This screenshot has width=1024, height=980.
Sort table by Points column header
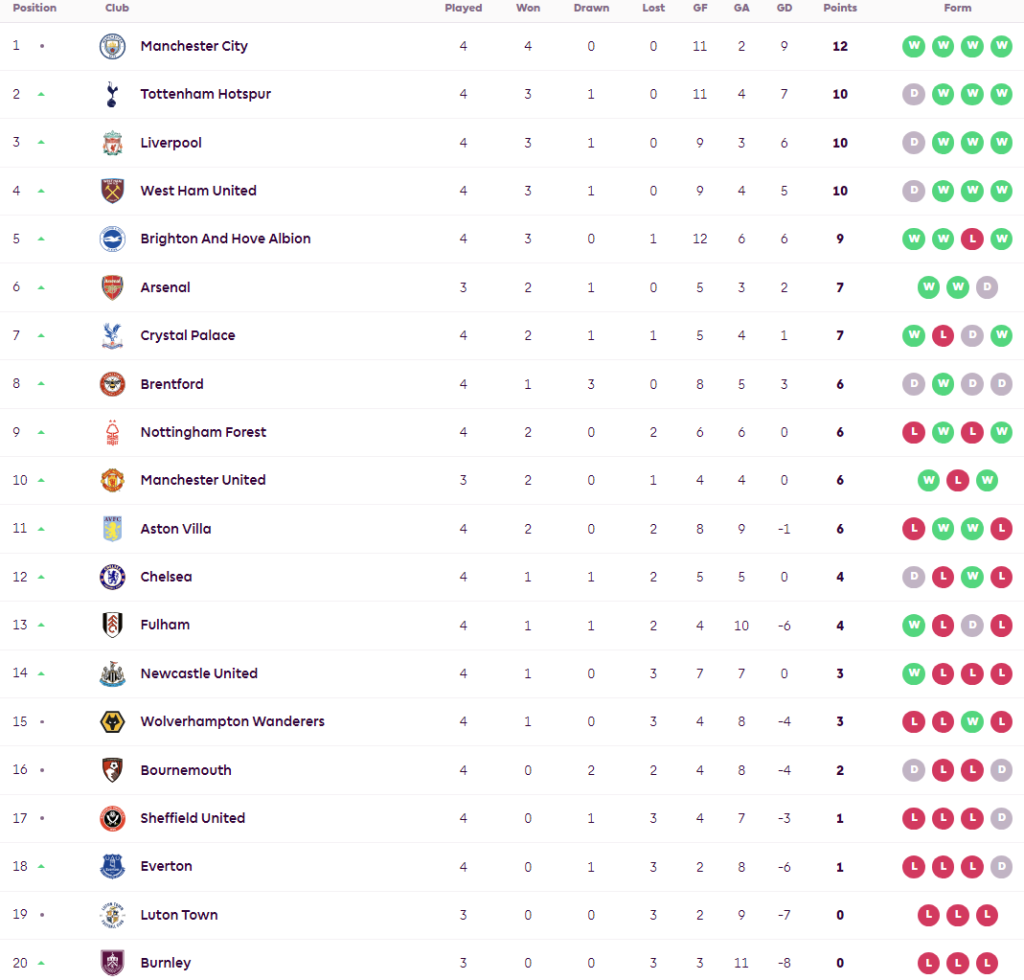[840, 8]
